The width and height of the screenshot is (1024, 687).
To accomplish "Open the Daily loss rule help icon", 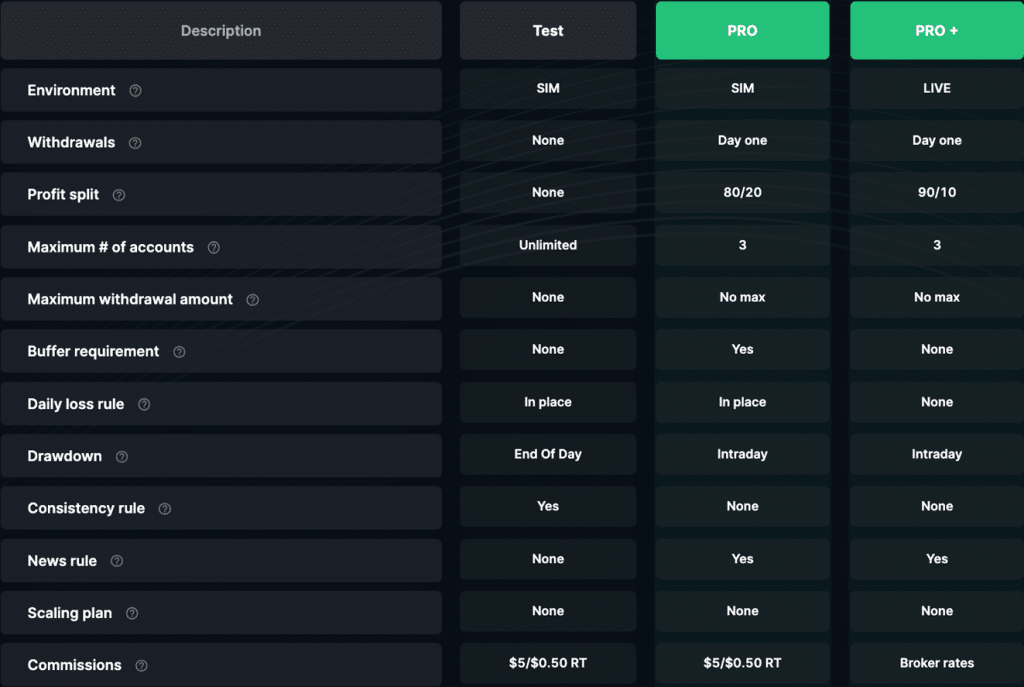I will pos(144,404).
